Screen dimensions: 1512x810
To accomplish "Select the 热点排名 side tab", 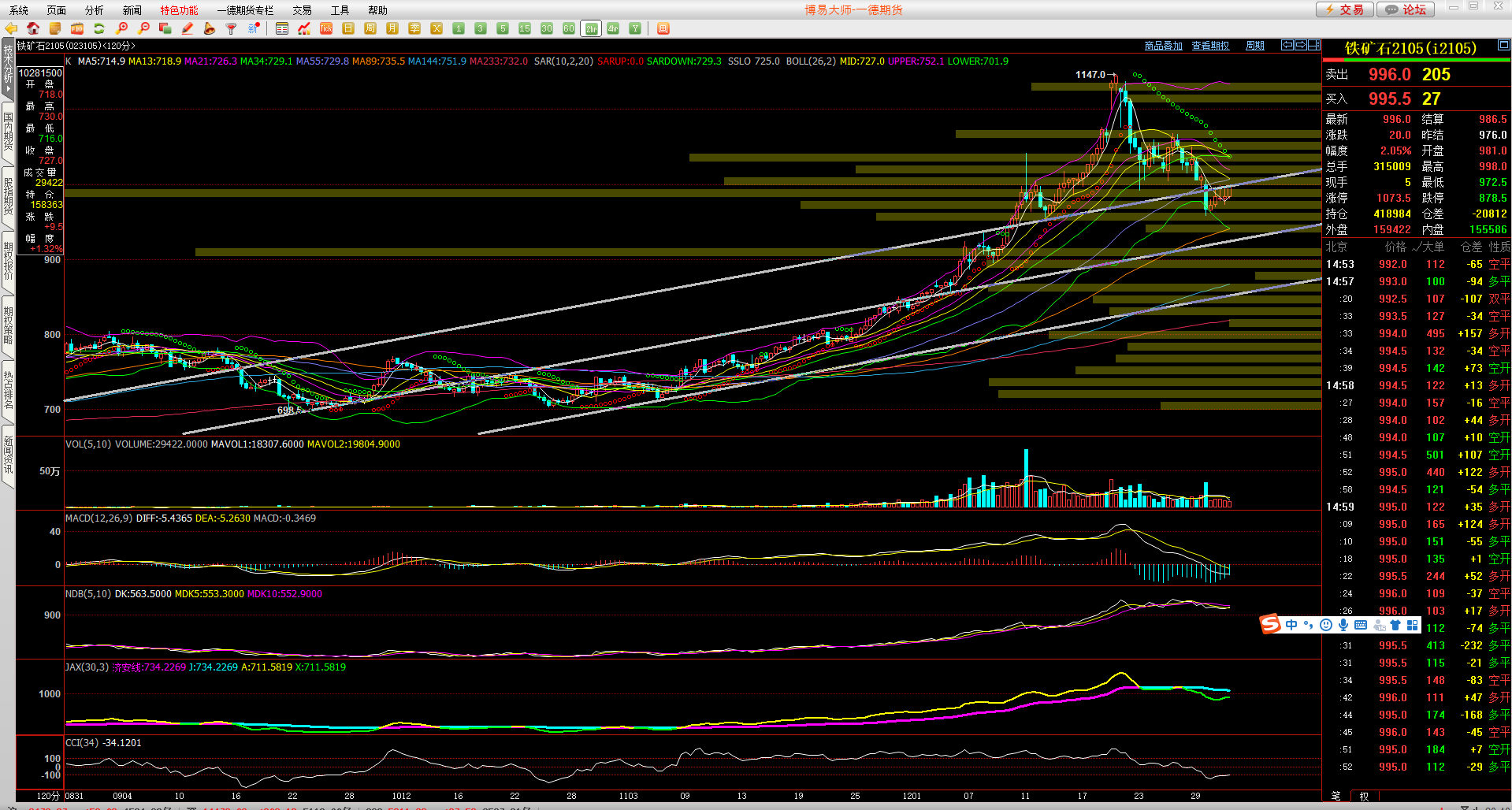I will [x=8, y=391].
